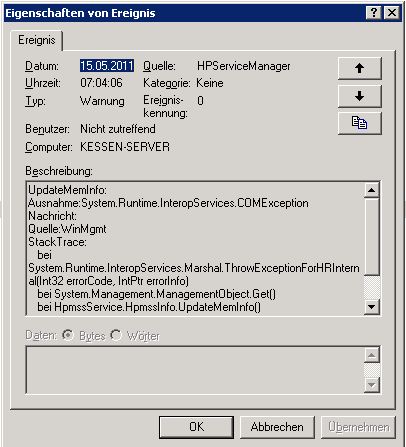Click the computer name KESSEN-SERVER

click(125, 147)
